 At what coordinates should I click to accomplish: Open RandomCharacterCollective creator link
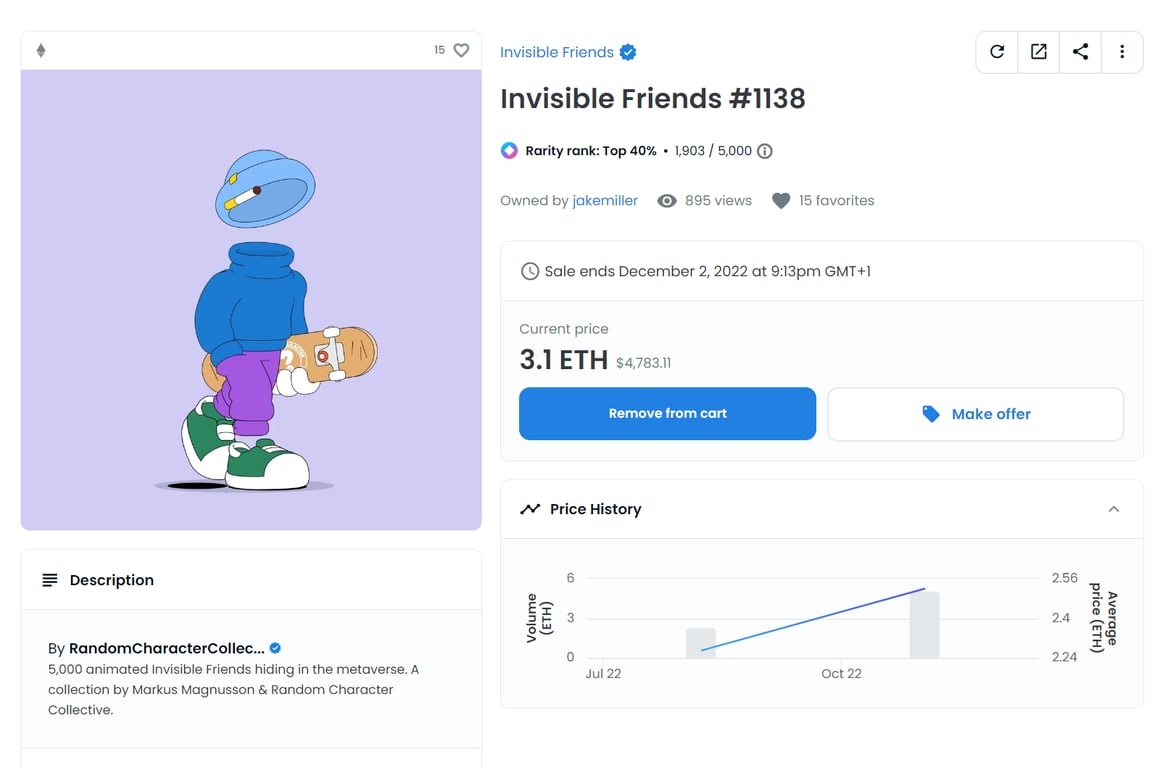(166, 648)
